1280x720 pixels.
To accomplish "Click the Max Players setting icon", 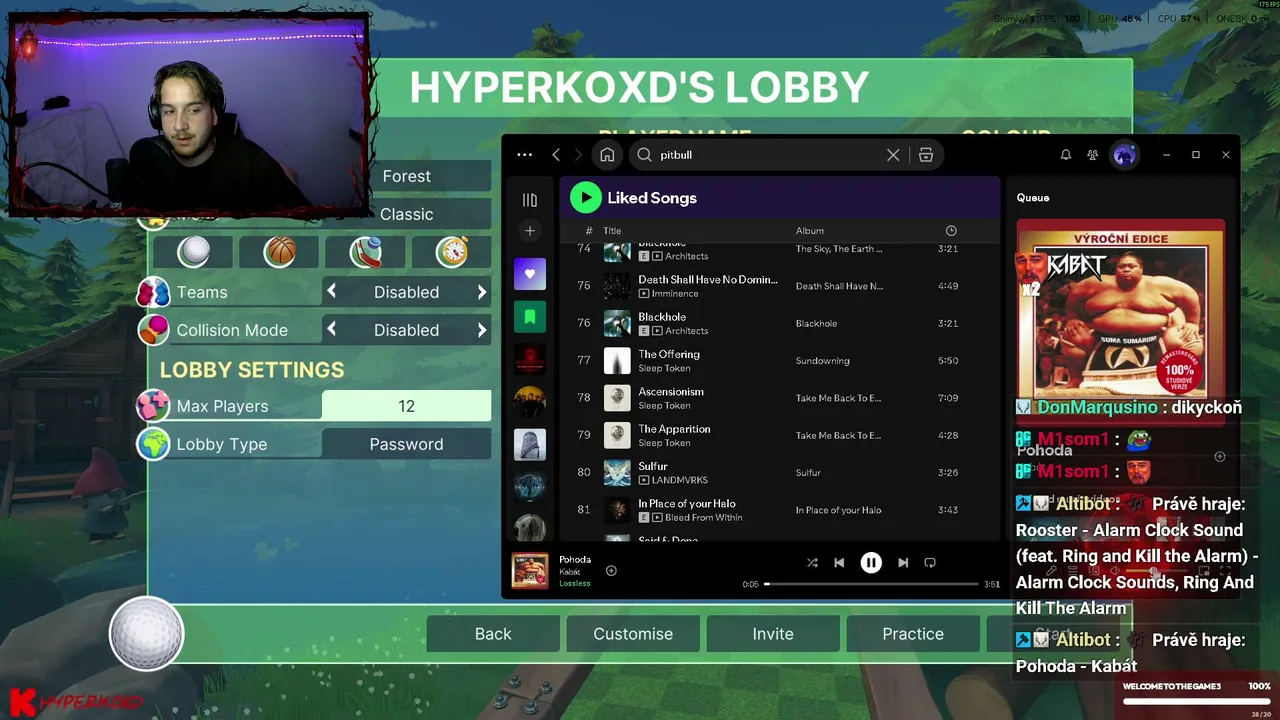I will pyautogui.click(x=153, y=406).
